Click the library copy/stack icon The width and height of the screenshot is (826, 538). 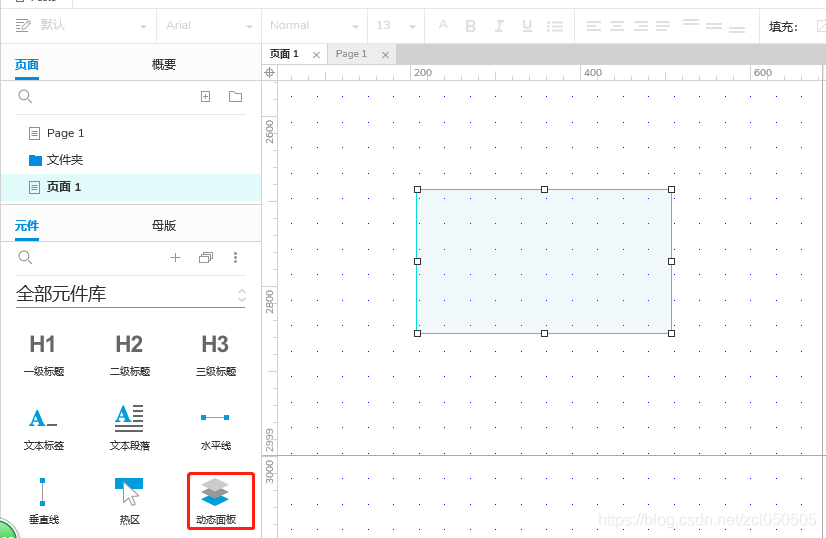(206, 257)
